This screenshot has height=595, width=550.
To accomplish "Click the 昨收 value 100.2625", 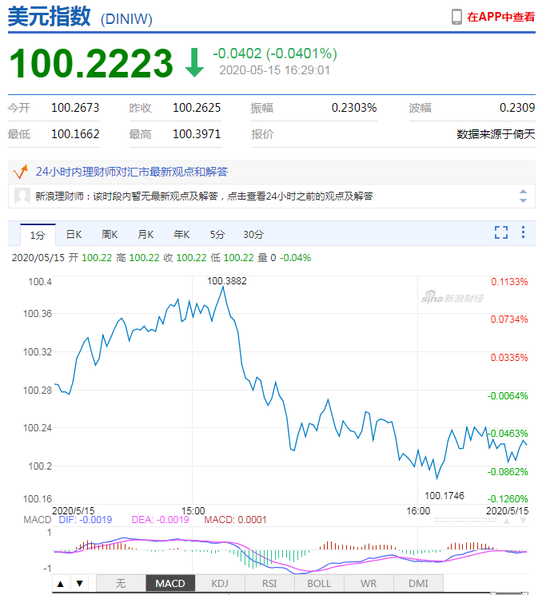I will [197, 108].
